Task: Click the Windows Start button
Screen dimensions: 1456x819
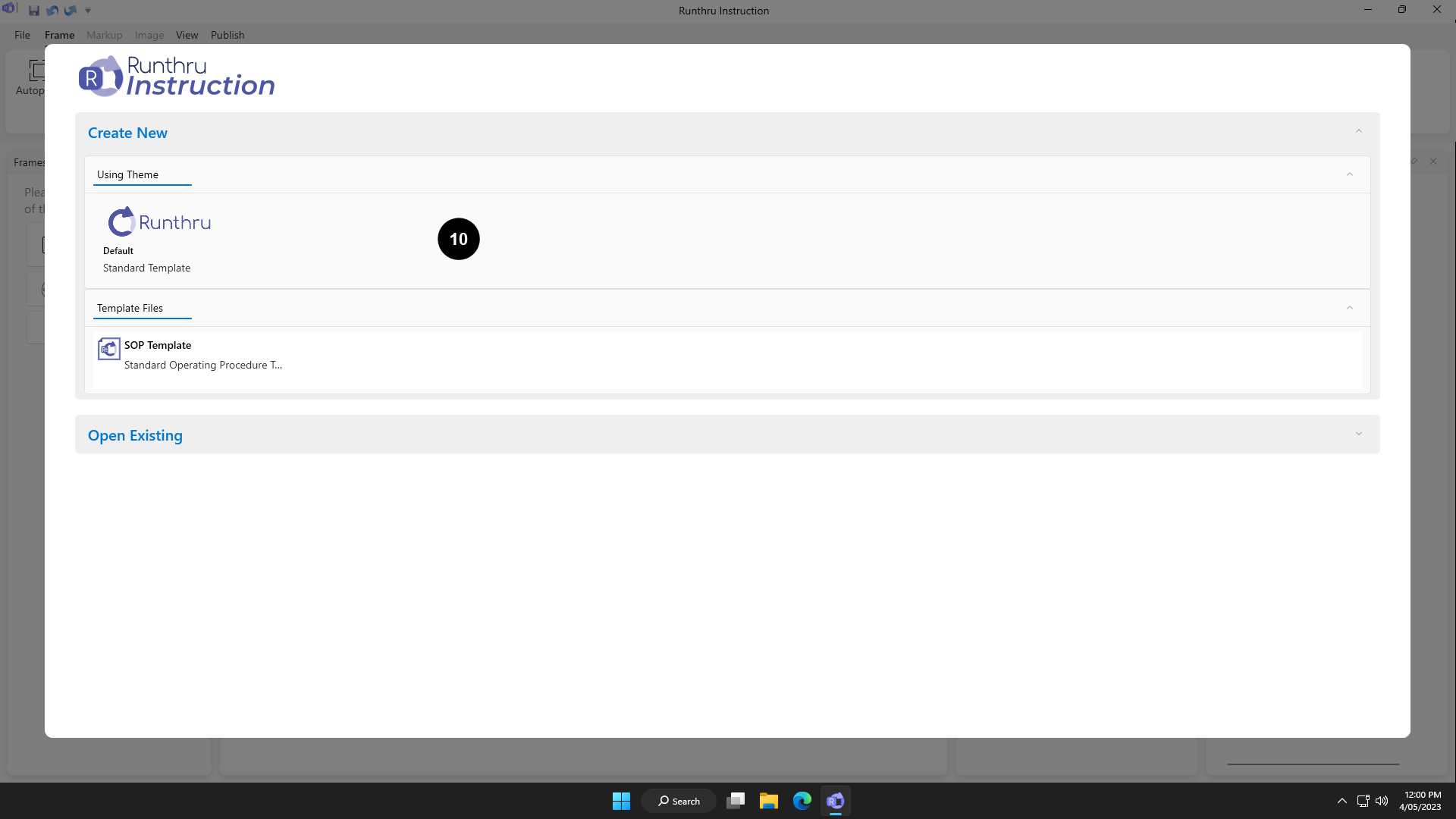Action: click(621, 801)
